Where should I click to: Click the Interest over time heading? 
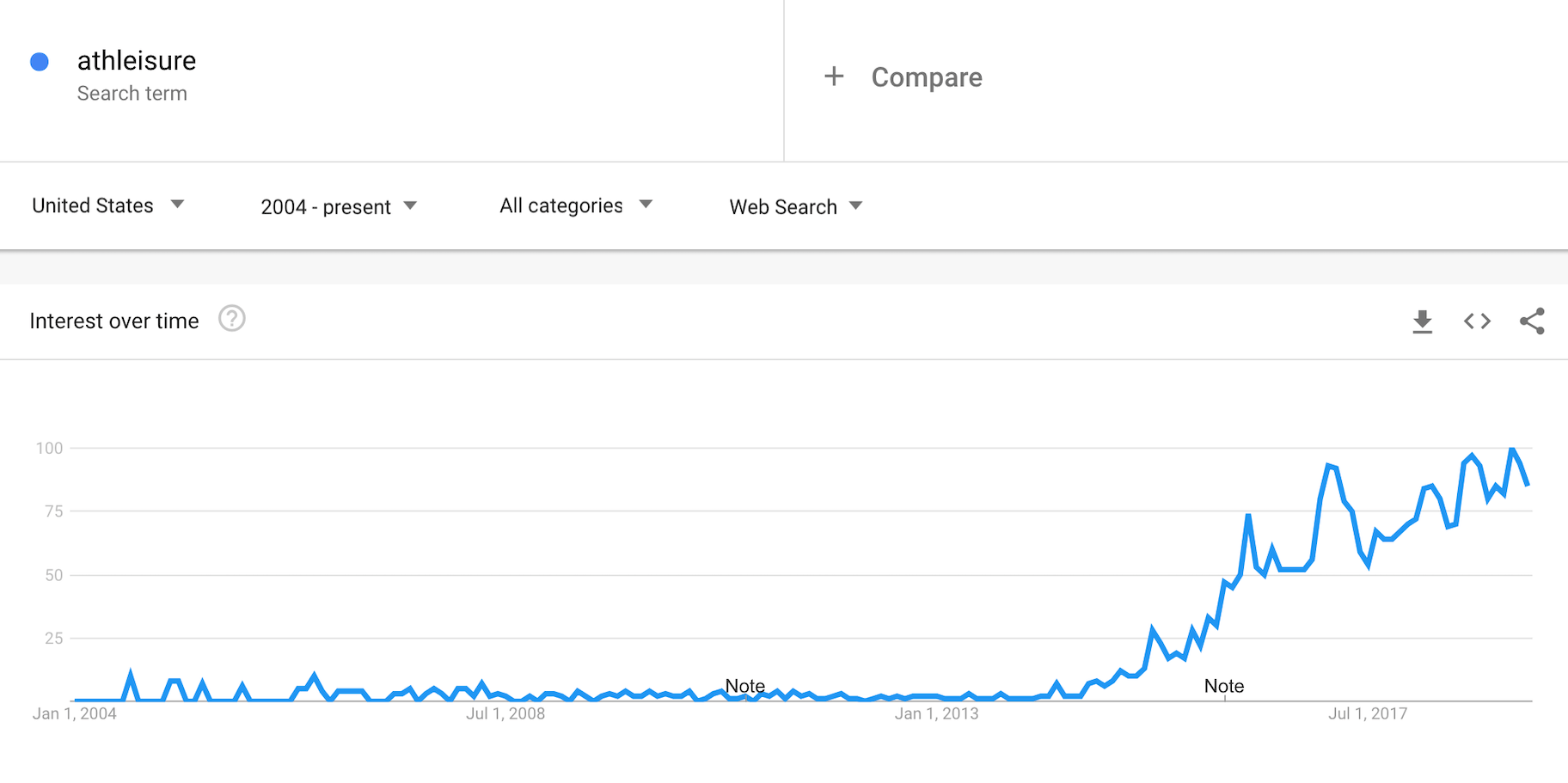(x=114, y=321)
